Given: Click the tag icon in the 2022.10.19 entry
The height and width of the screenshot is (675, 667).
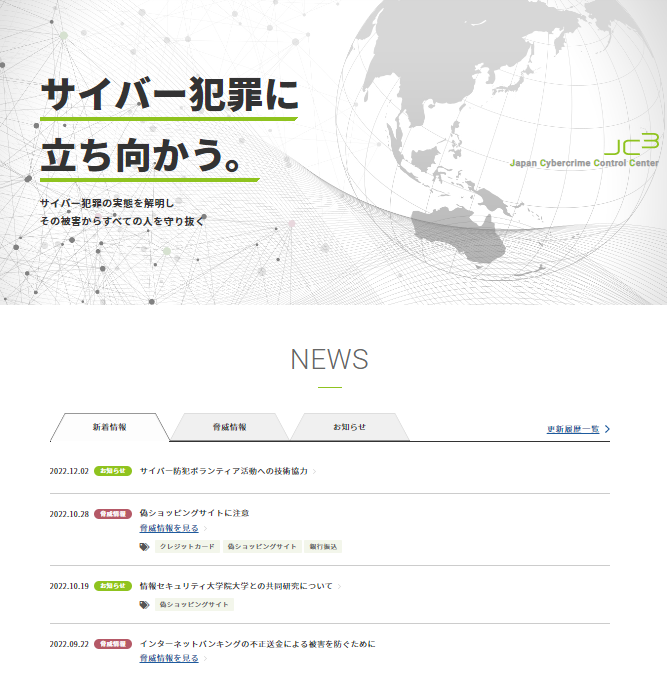Looking at the screenshot, I should 144,605.
